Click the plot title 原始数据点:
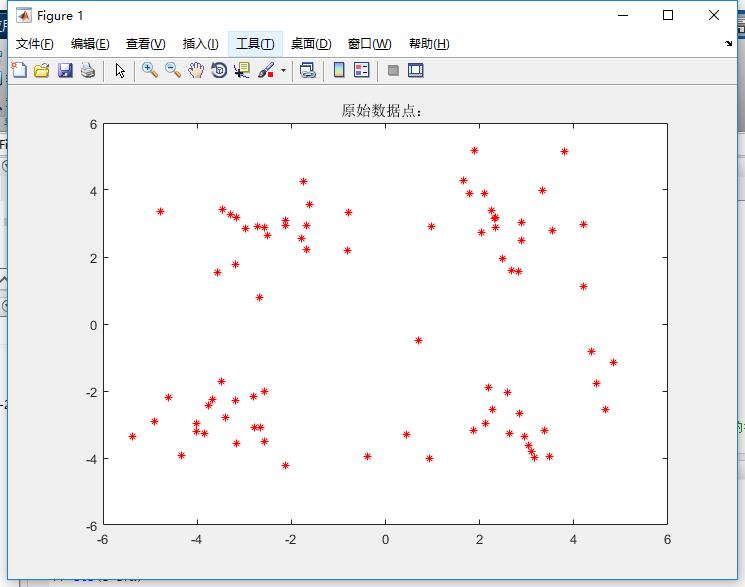 (x=382, y=111)
